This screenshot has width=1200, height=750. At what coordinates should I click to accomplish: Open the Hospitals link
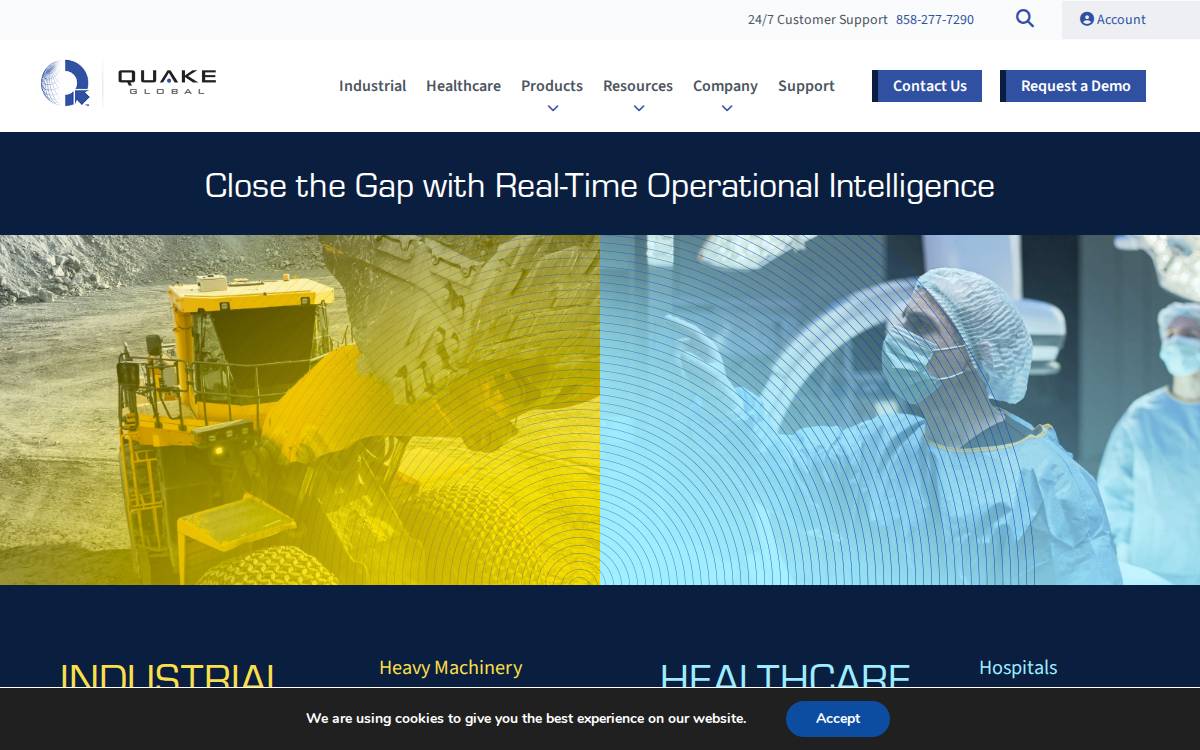(1018, 667)
